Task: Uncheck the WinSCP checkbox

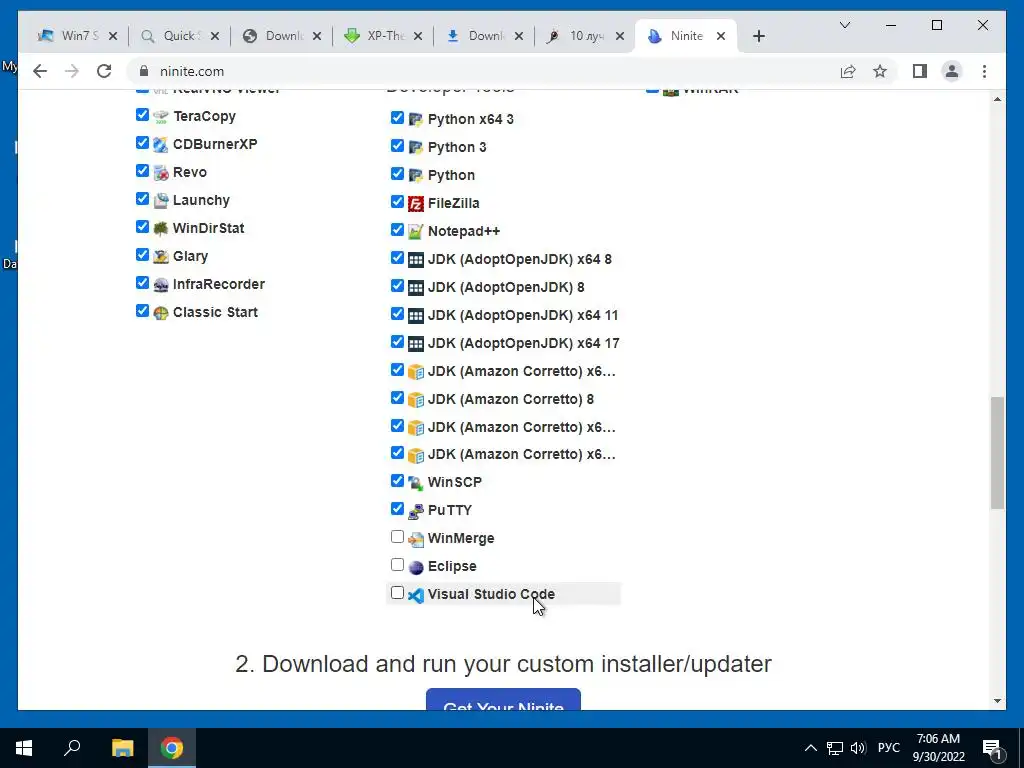Action: [x=397, y=481]
